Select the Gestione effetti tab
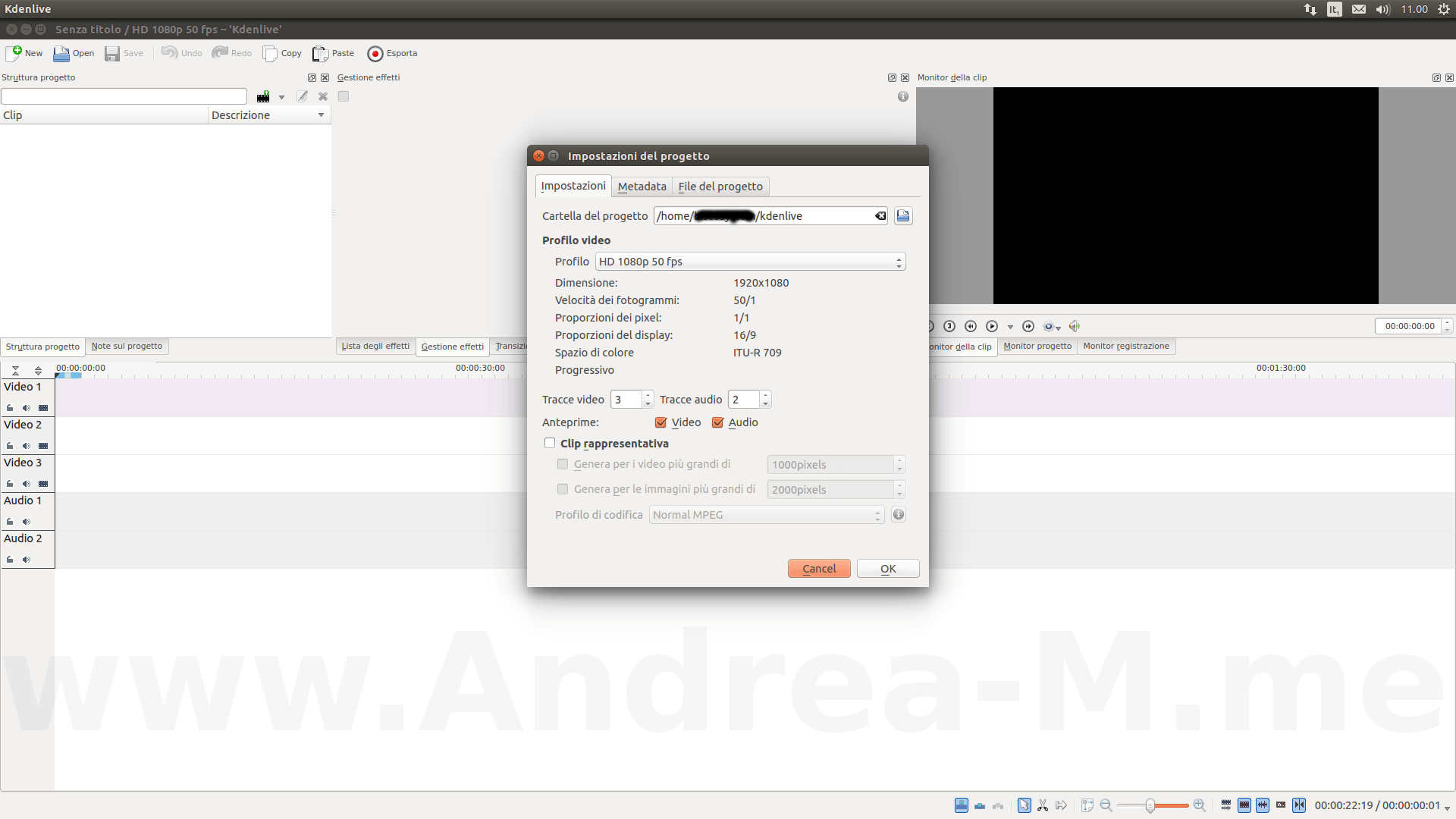Image resolution: width=1456 pixels, height=819 pixels. [453, 347]
